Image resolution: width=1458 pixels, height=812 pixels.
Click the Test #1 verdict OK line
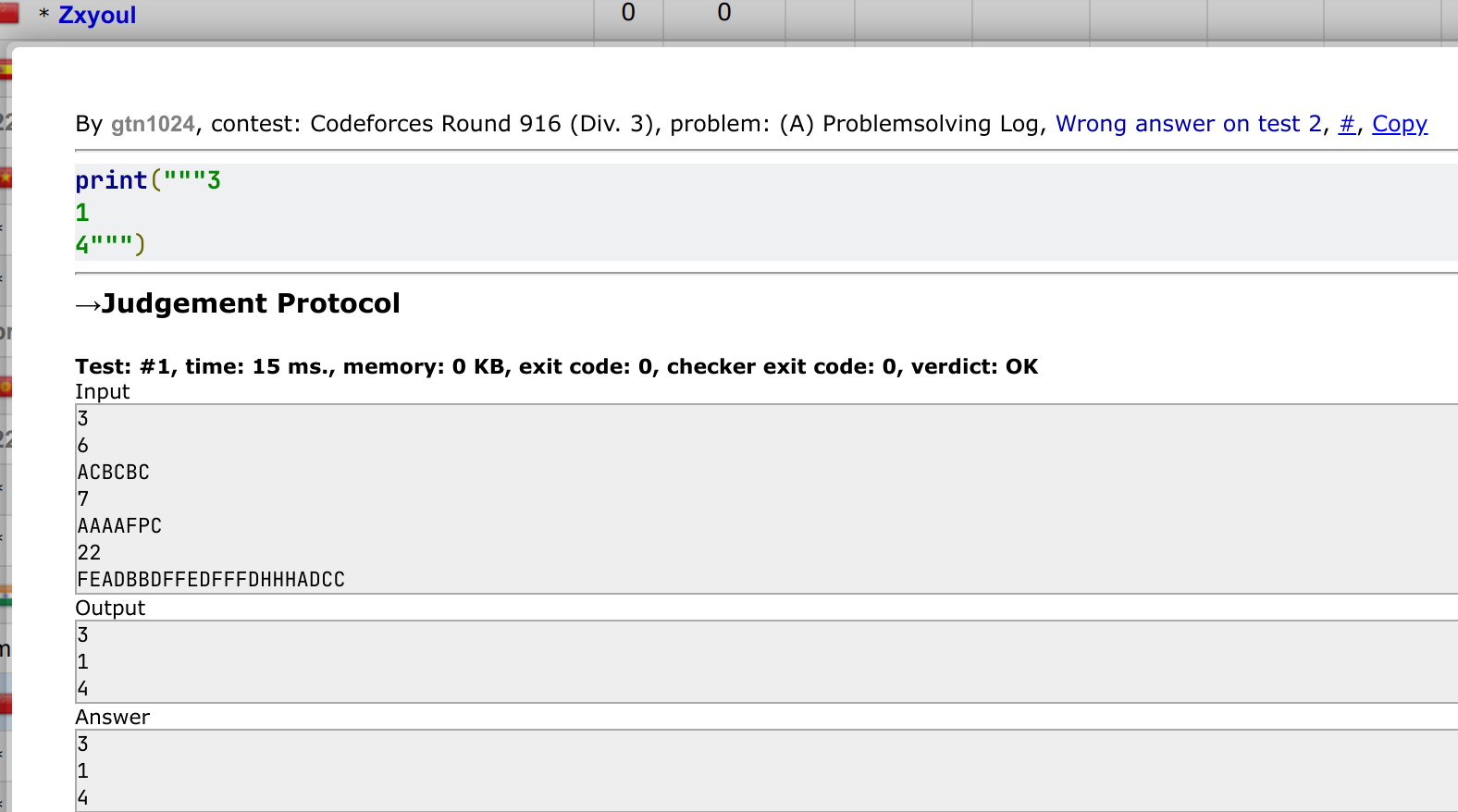[x=556, y=367]
